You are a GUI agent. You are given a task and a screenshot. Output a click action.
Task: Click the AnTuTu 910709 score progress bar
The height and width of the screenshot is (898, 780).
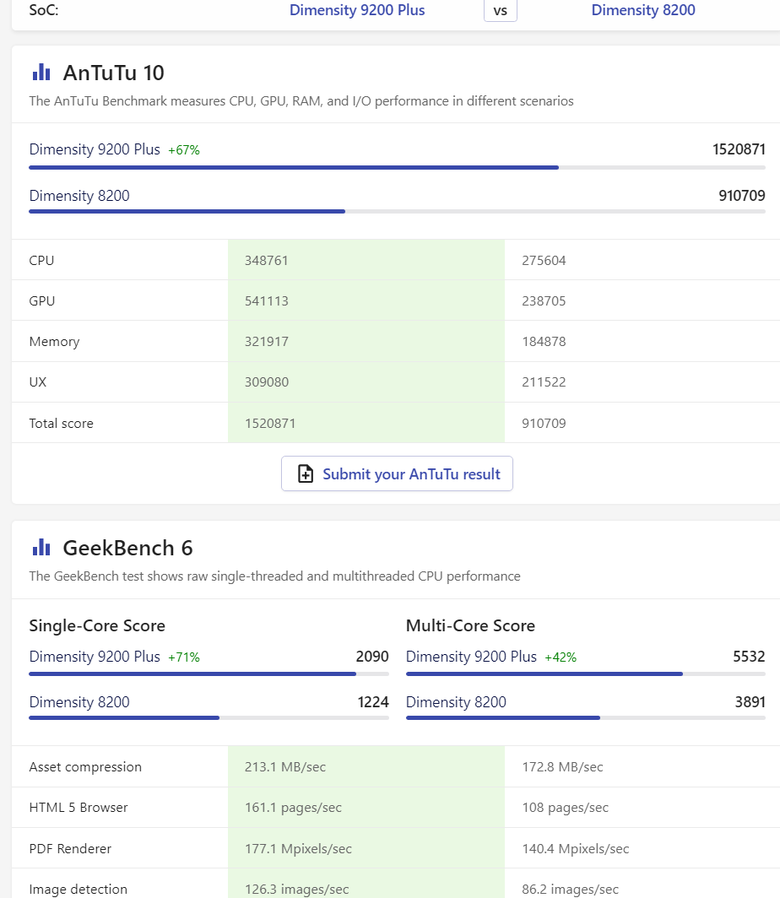point(397,211)
